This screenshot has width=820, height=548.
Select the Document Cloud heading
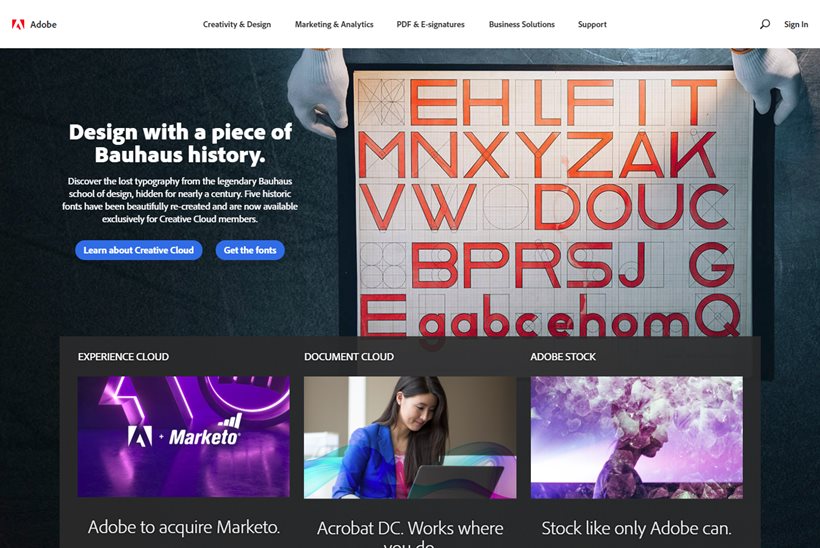tap(349, 357)
